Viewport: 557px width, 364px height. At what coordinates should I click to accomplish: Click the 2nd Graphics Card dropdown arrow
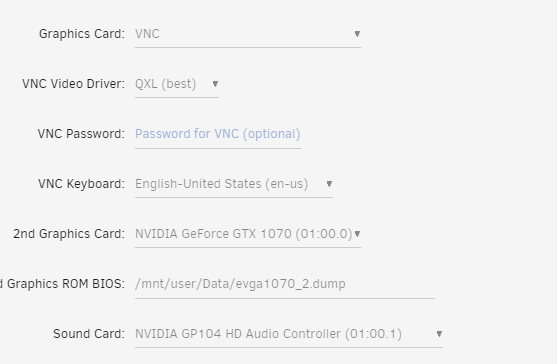pos(357,234)
